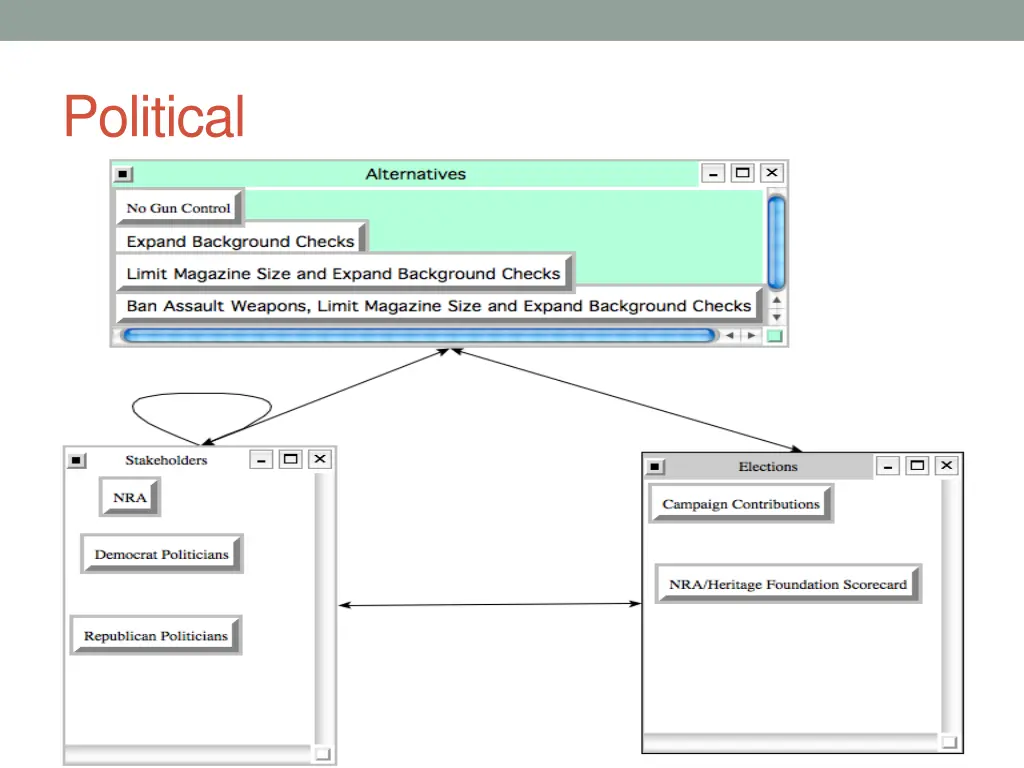Image resolution: width=1024 pixels, height=768 pixels.
Task: Open the Stakeholders window system menu icon
Action: tap(77, 460)
